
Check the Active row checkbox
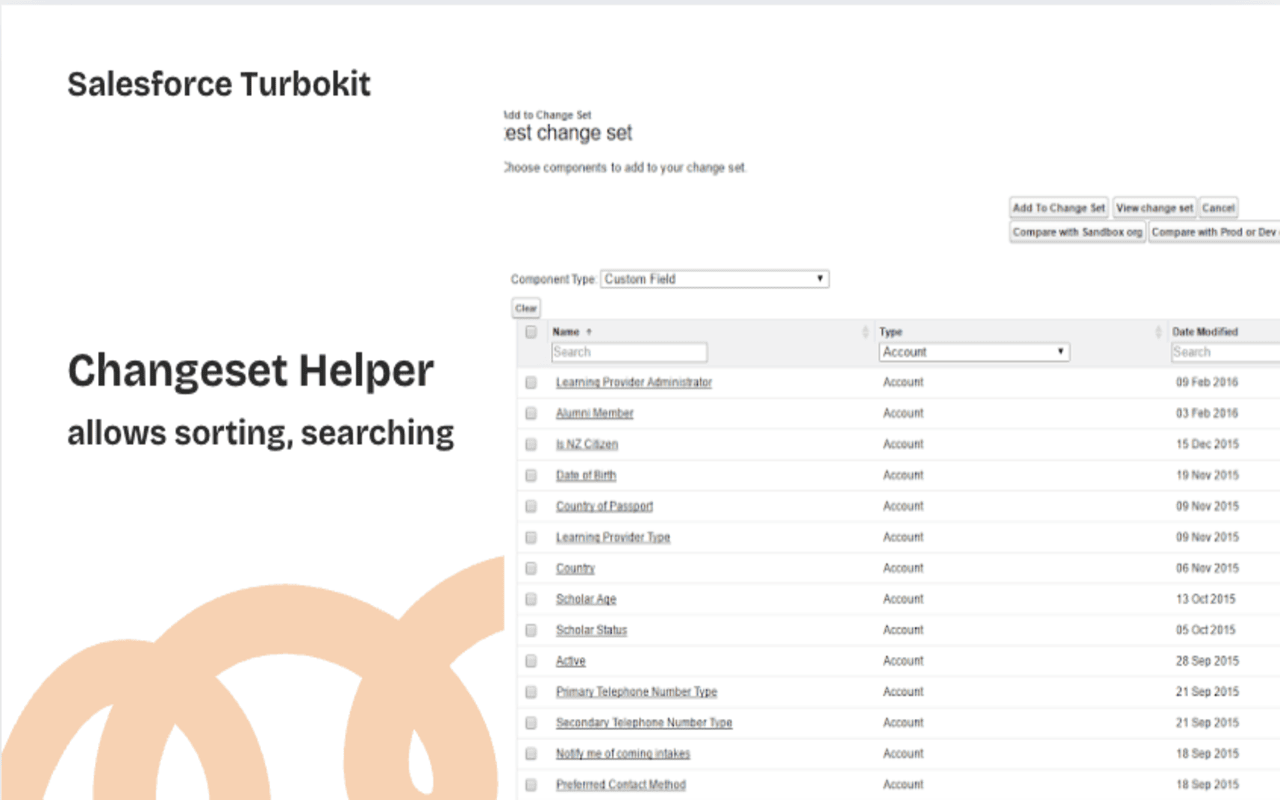(531, 662)
